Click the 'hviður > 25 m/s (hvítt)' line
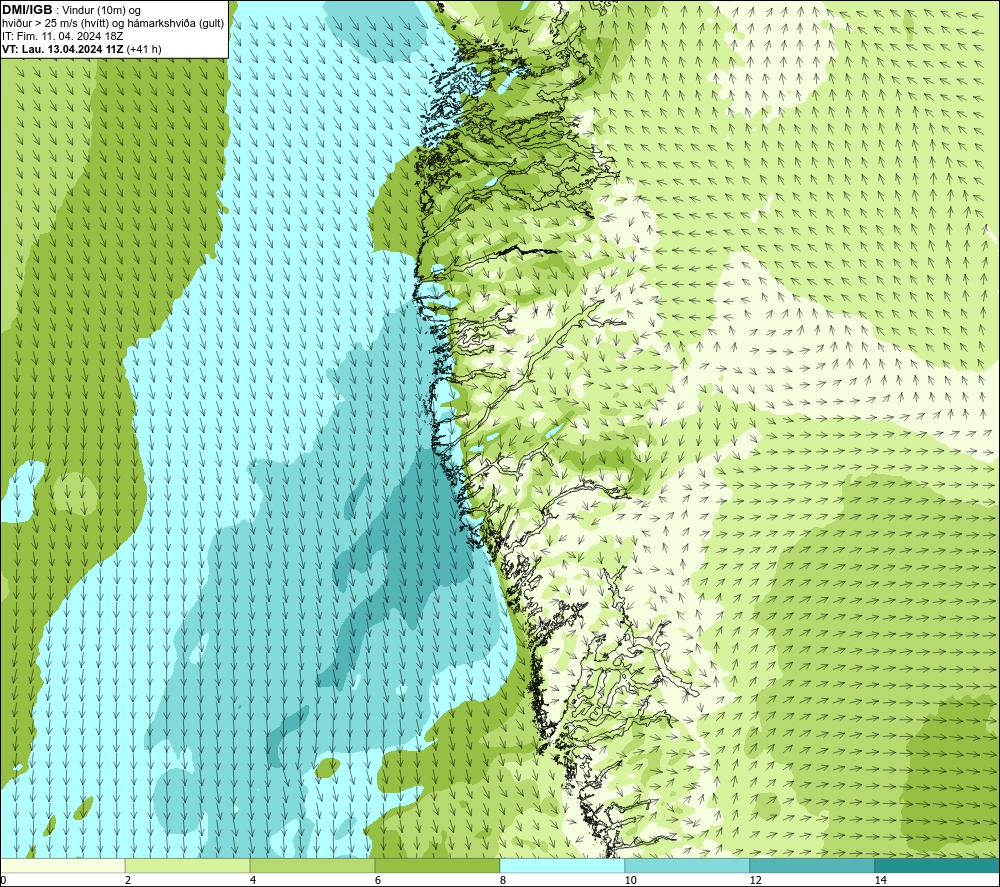The image size is (1000, 887). [x=113, y=24]
